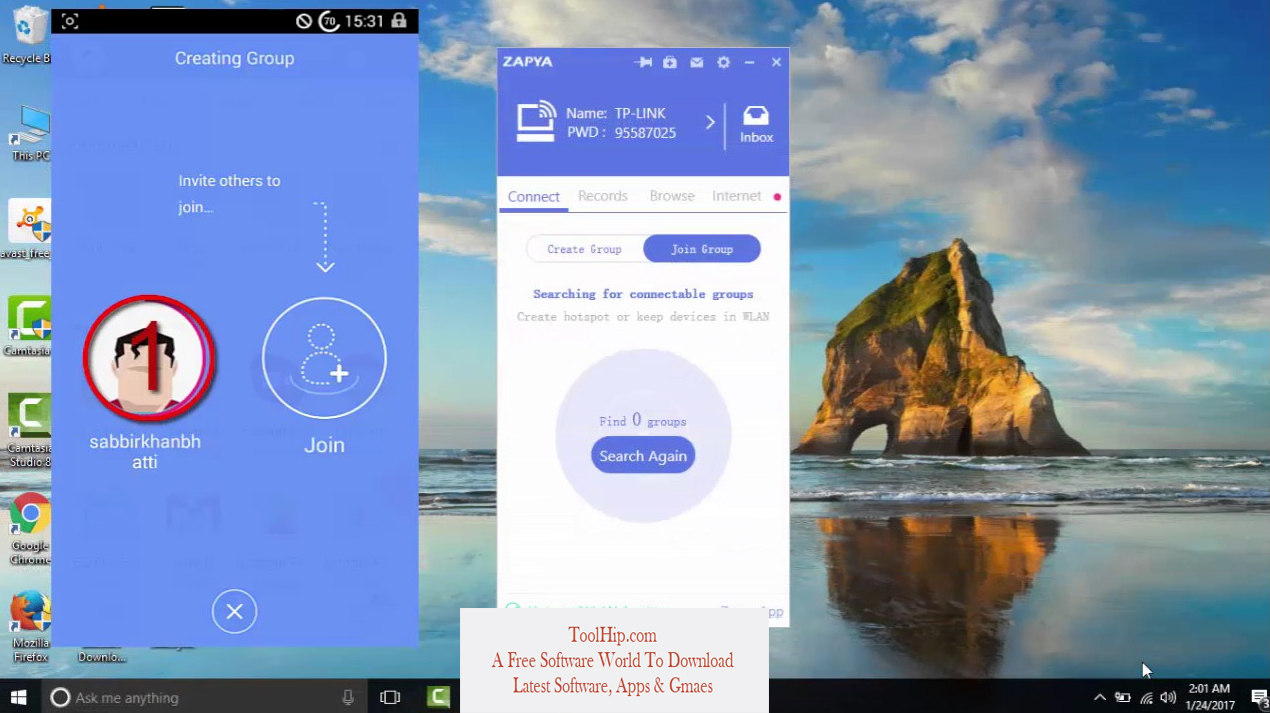Open the Windows Start menu
1270x713 pixels.
(x=18, y=697)
